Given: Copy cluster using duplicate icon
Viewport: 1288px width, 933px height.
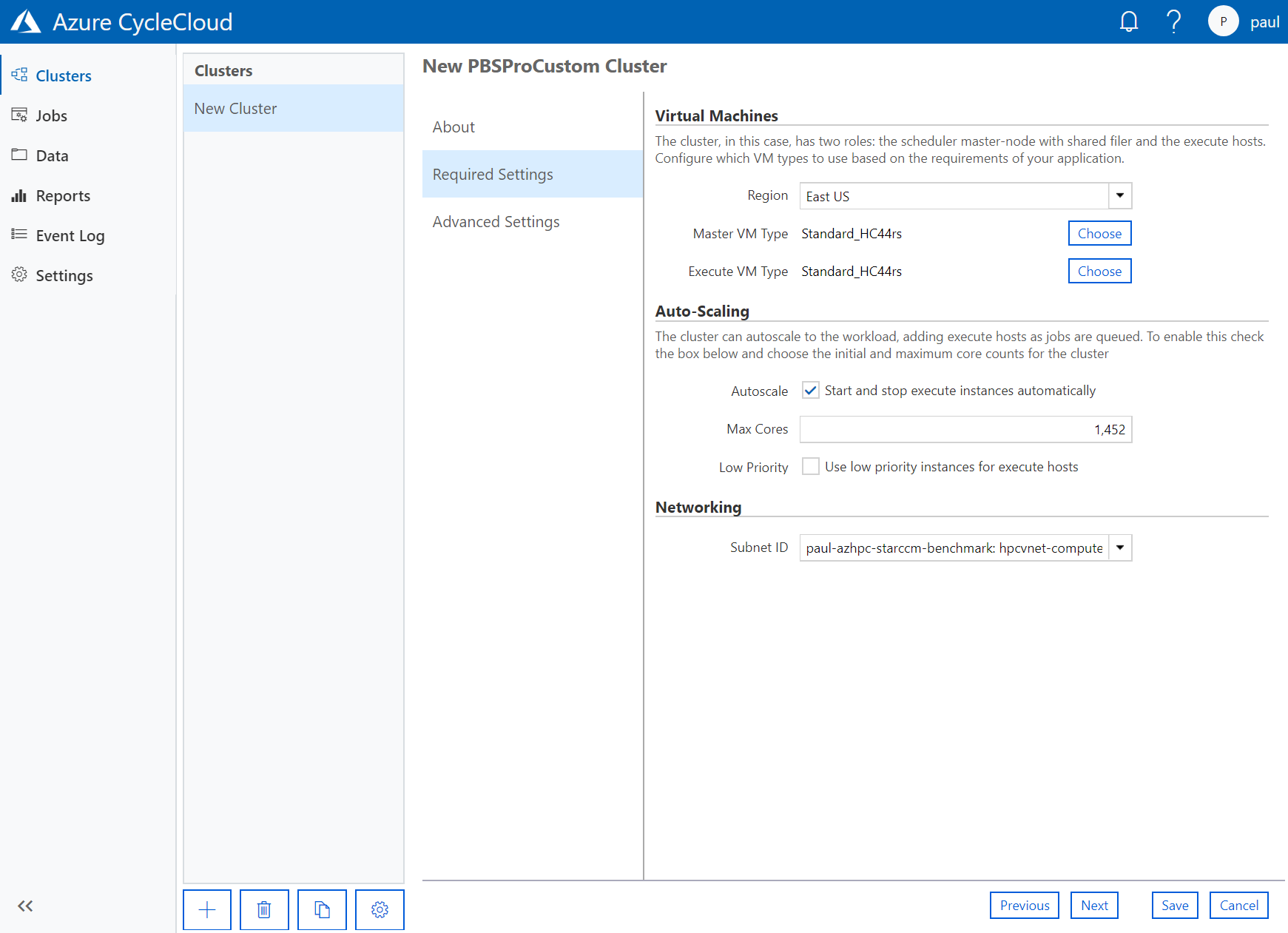Looking at the screenshot, I should tap(322, 909).
